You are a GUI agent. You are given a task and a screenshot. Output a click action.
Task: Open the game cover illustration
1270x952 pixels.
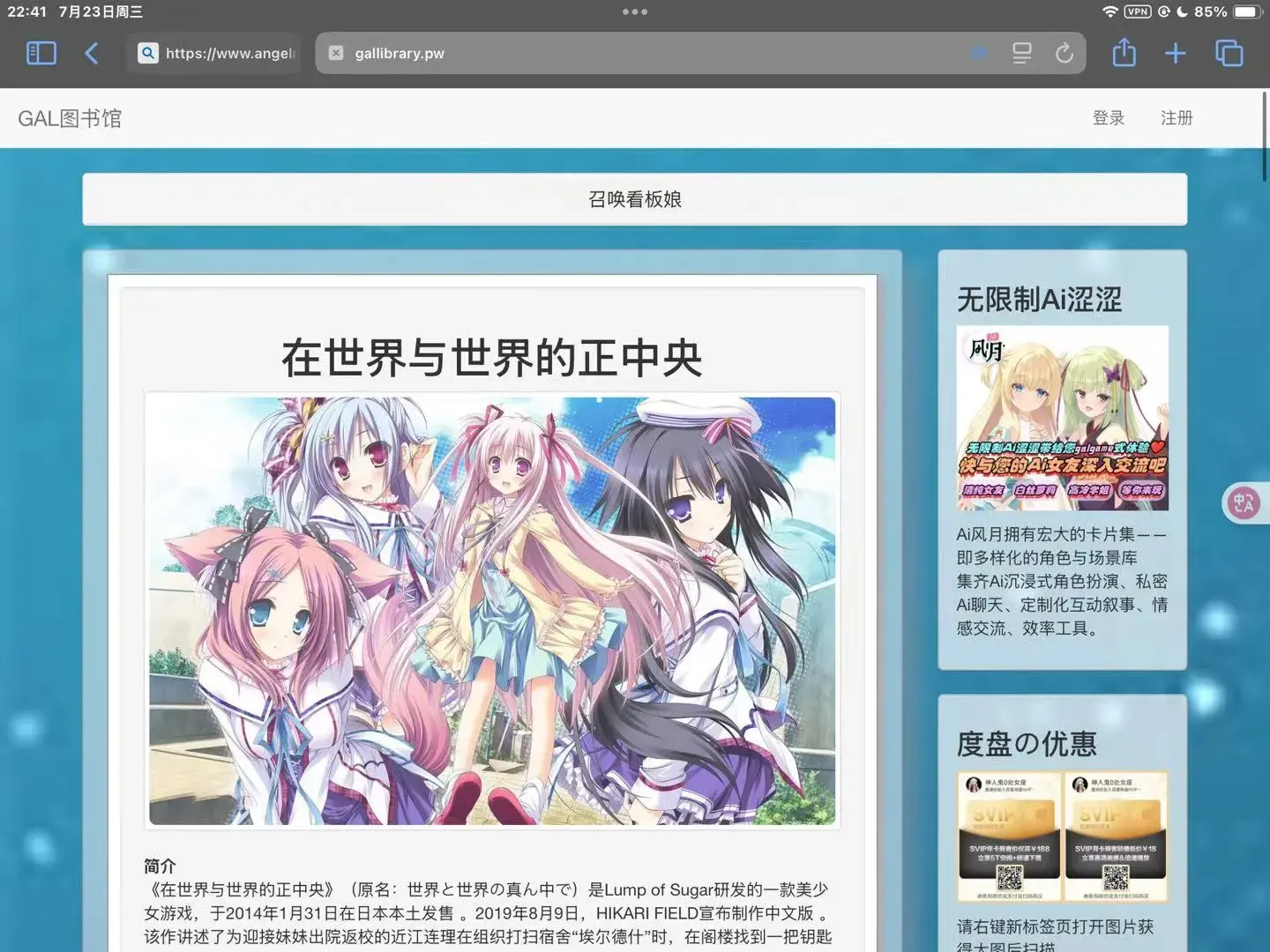[x=492, y=611]
